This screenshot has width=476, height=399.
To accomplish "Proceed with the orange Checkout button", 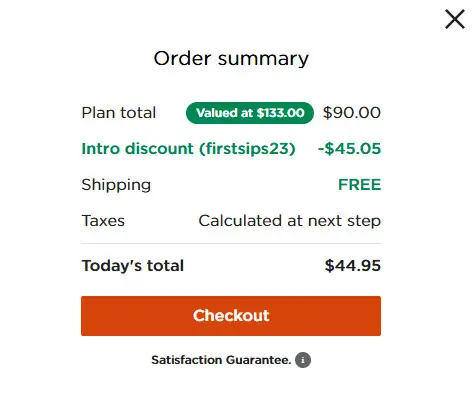I will [231, 316].
